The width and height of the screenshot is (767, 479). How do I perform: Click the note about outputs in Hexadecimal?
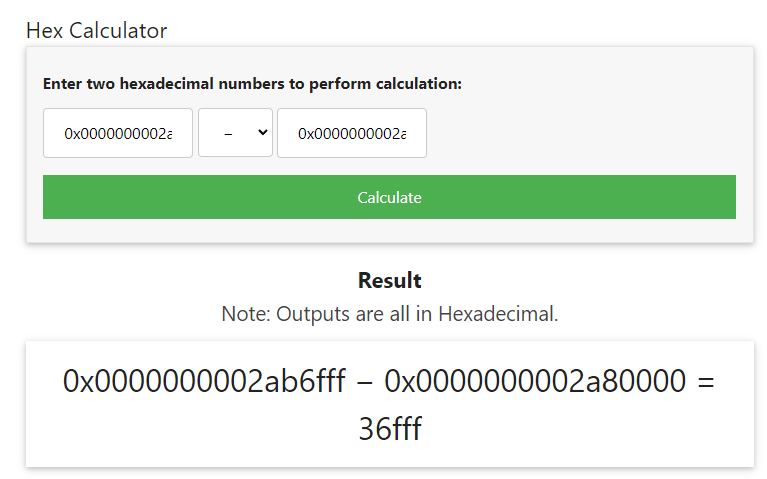pyautogui.click(x=389, y=313)
